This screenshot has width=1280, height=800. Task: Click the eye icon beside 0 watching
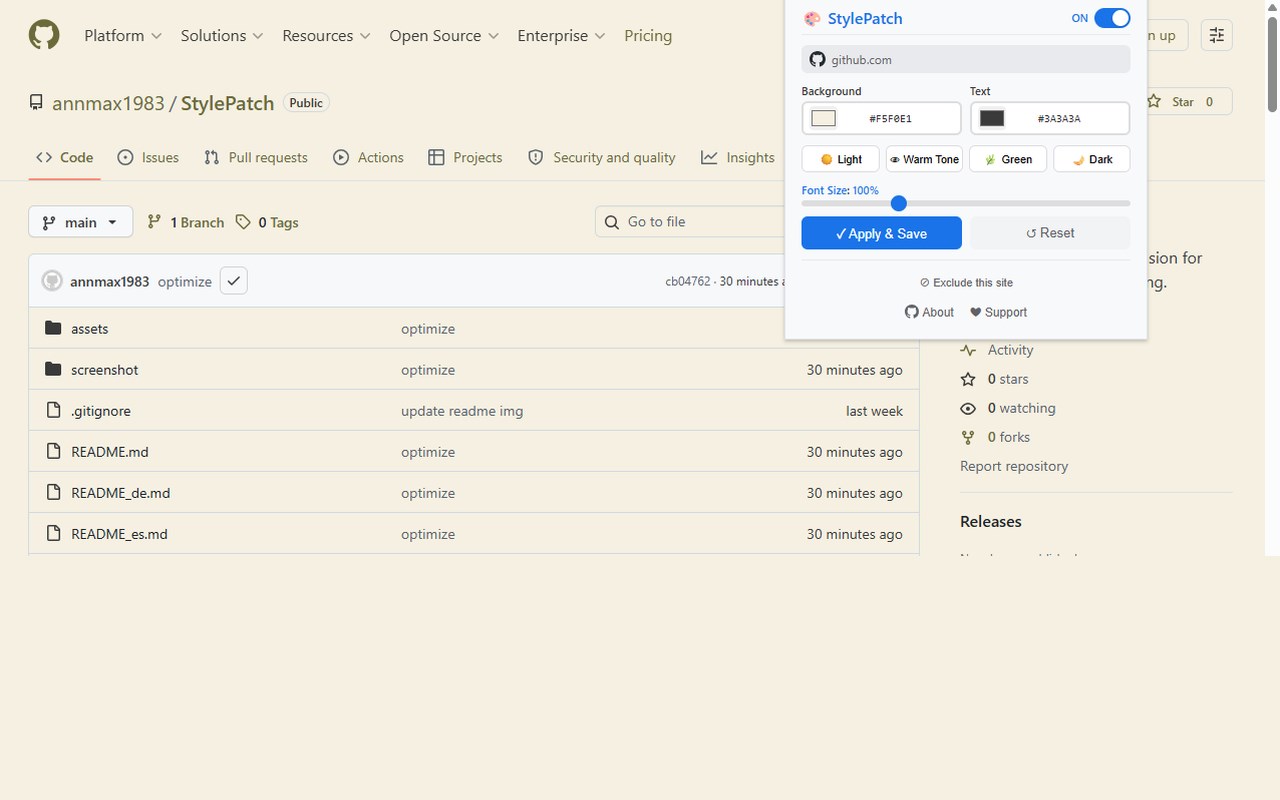pos(968,408)
